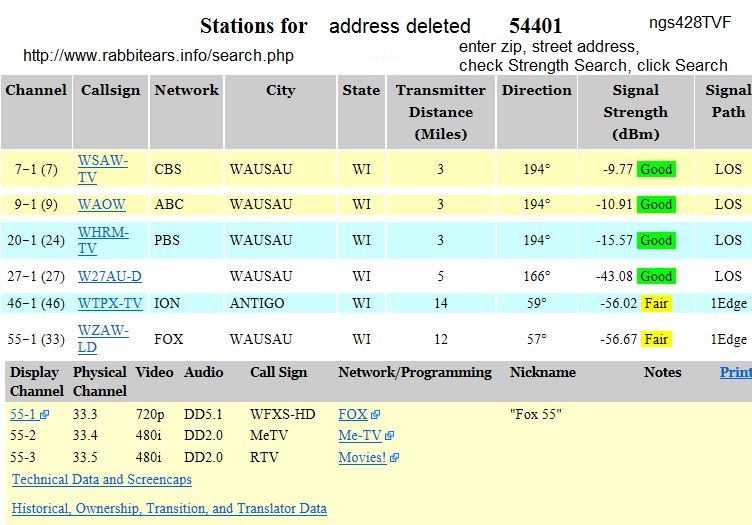
Task: Click the green Good badge for WSAW-TV
Action: pos(656,169)
